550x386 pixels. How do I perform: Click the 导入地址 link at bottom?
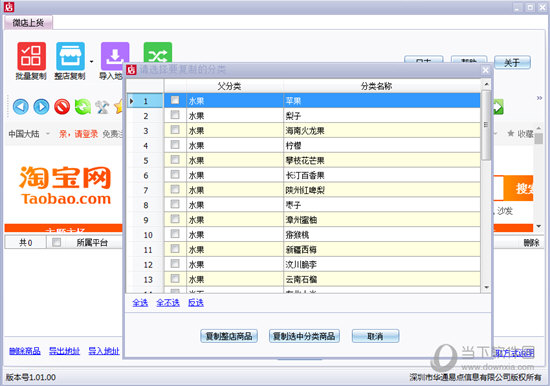[x=104, y=351]
